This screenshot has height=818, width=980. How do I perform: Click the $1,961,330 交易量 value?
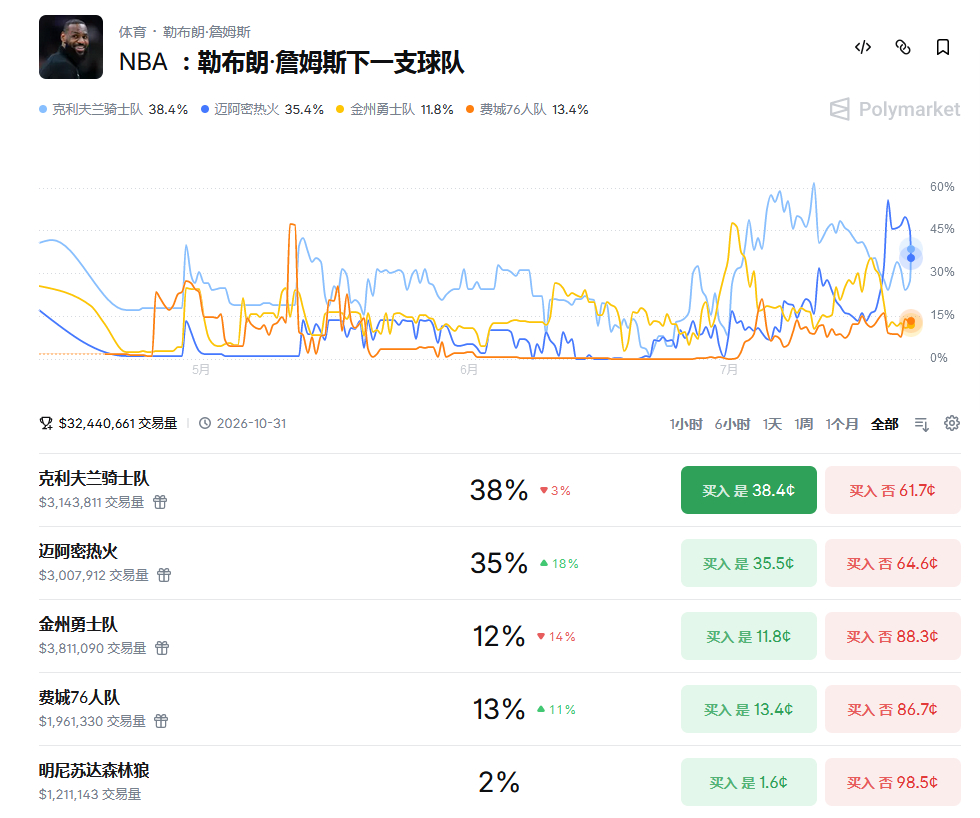[92, 721]
